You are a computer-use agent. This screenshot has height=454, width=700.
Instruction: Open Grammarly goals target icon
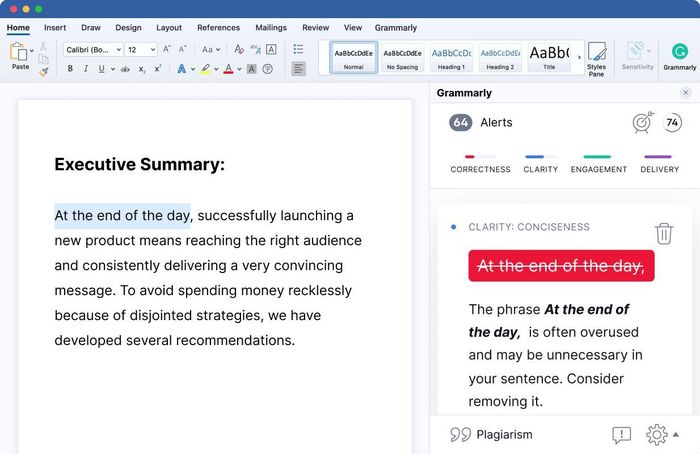(x=642, y=122)
